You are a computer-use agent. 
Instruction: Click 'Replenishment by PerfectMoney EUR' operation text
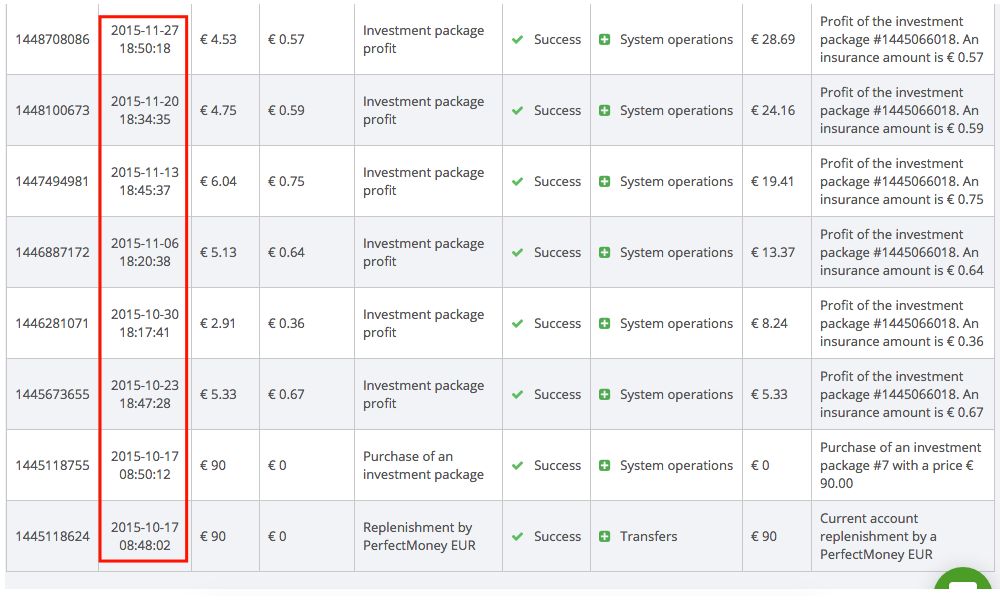(x=417, y=536)
